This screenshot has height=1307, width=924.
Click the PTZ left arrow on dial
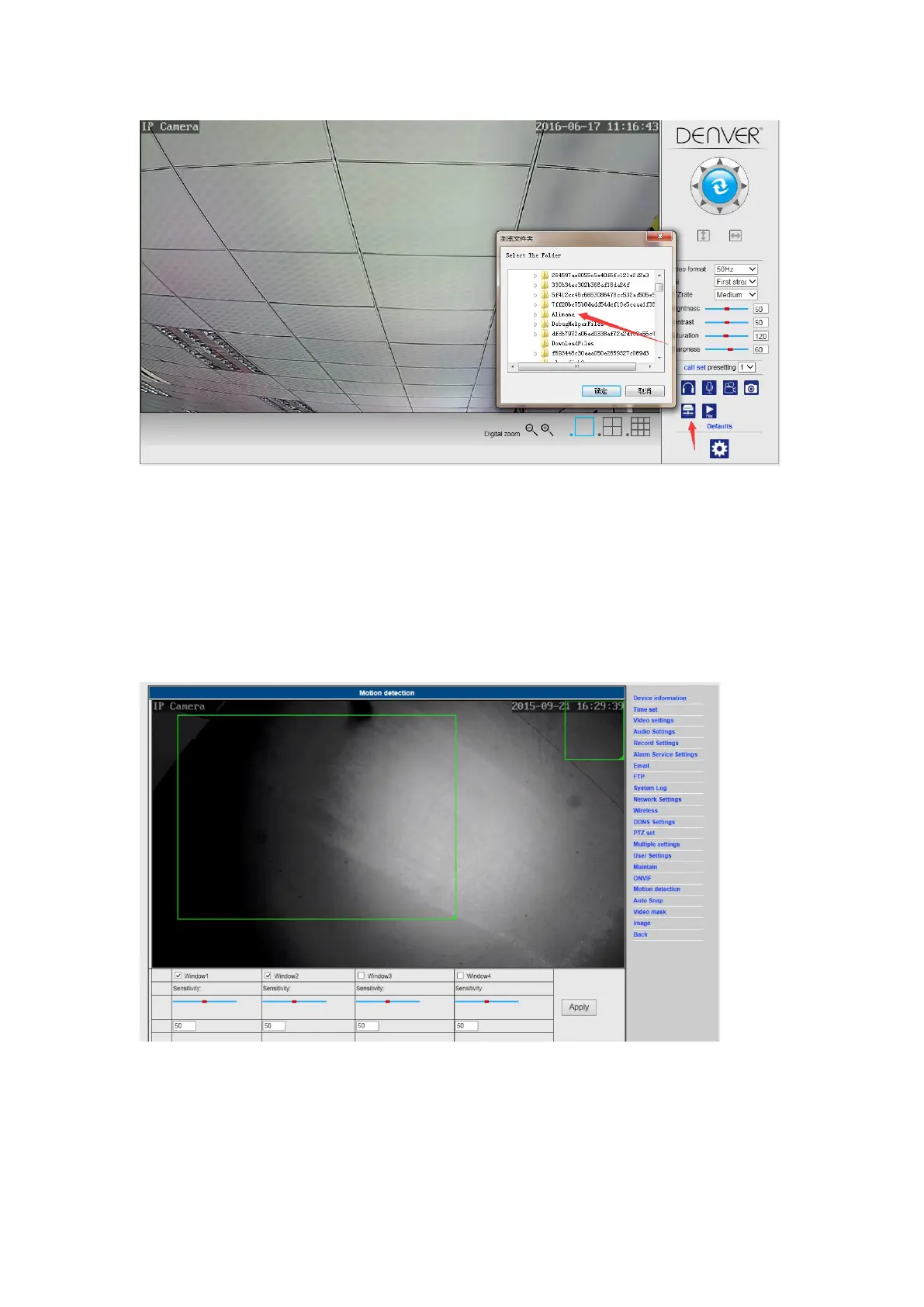pos(695,186)
